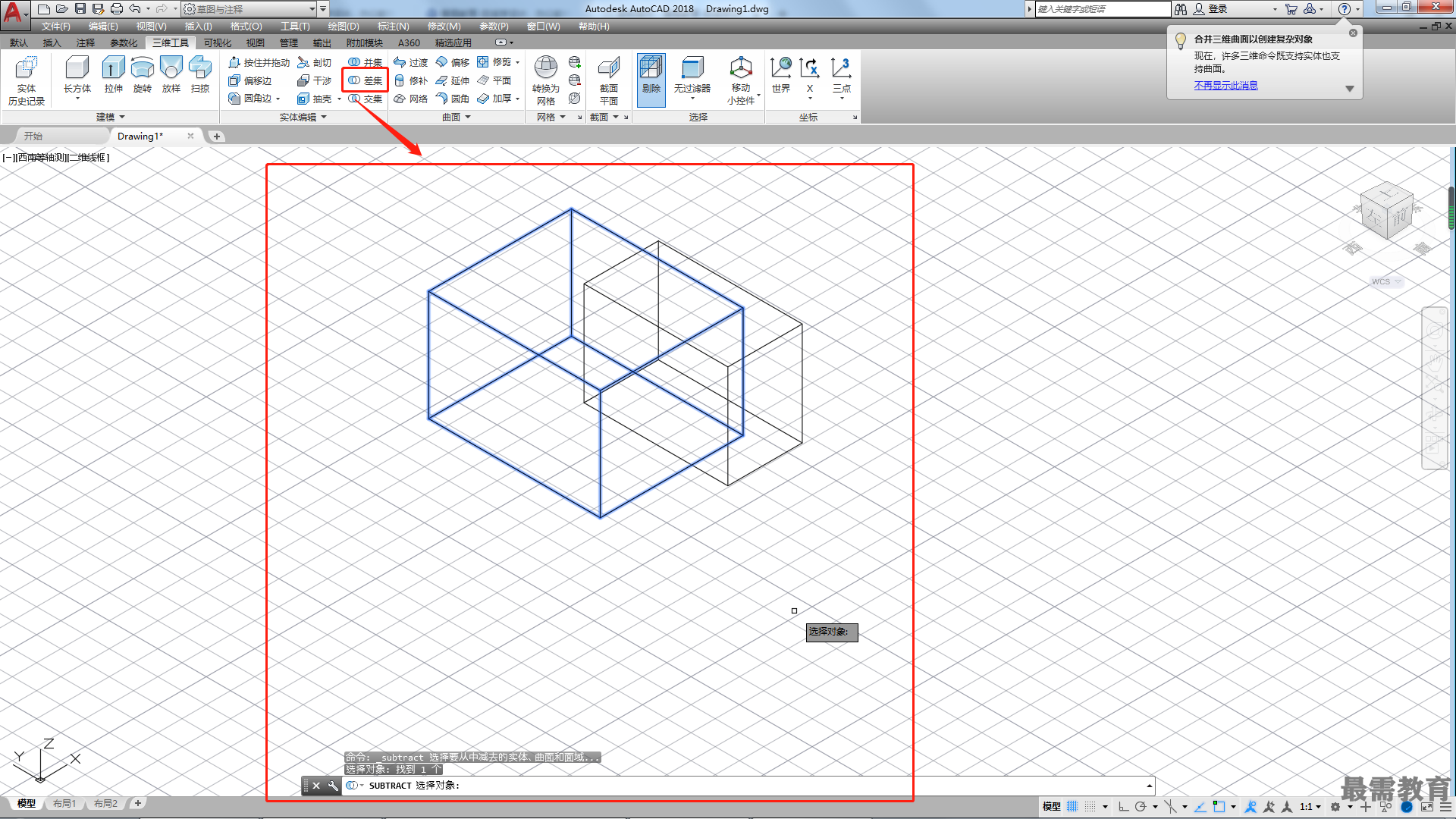The height and width of the screenshot is (819, 1456).
Task: Toggle grid display in the status bar
Action: click(x=1072, y=806)
